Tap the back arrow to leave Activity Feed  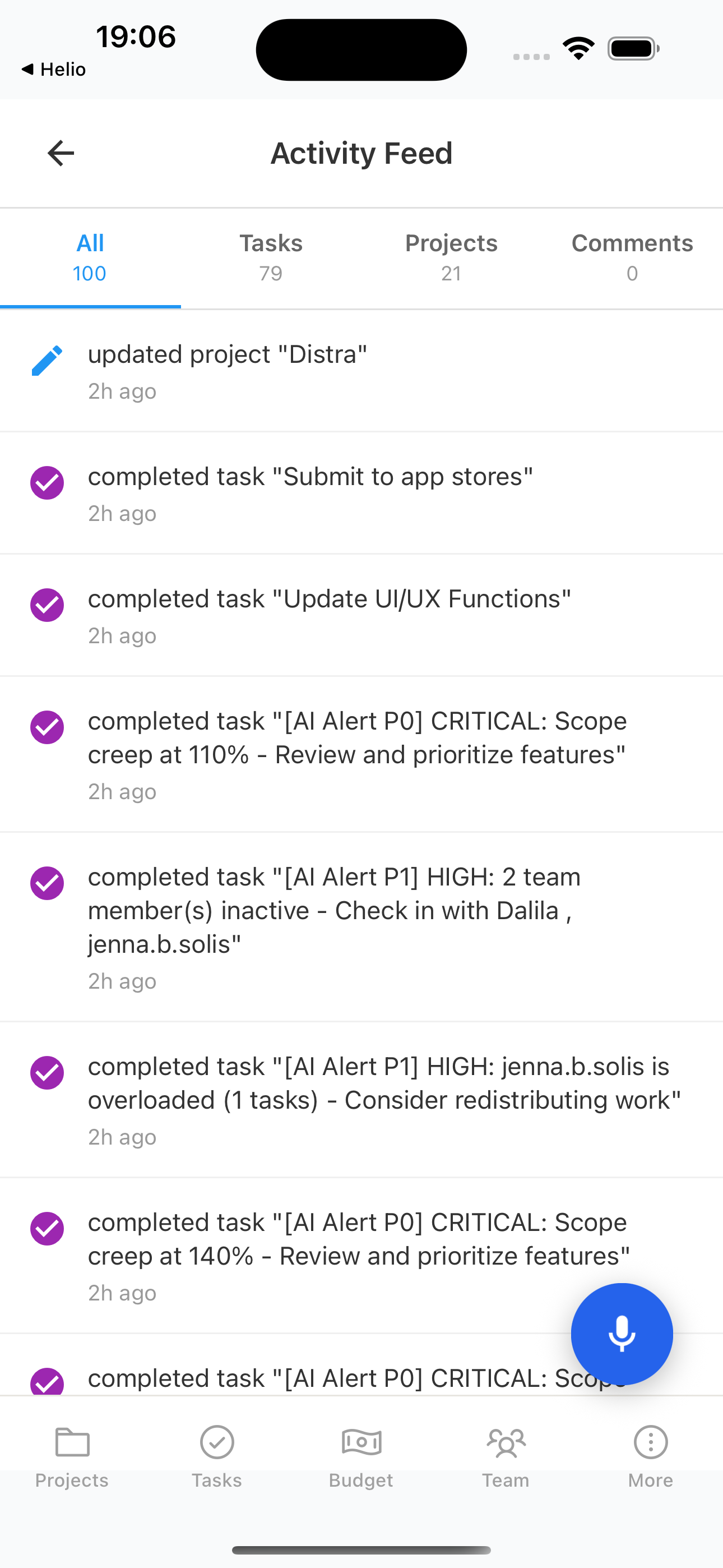click(59, 153)
